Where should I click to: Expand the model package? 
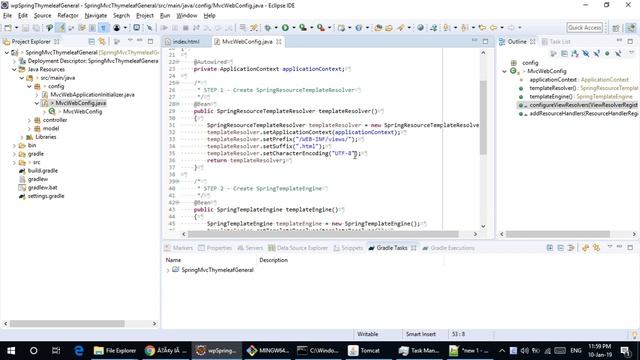coord(29,129)
